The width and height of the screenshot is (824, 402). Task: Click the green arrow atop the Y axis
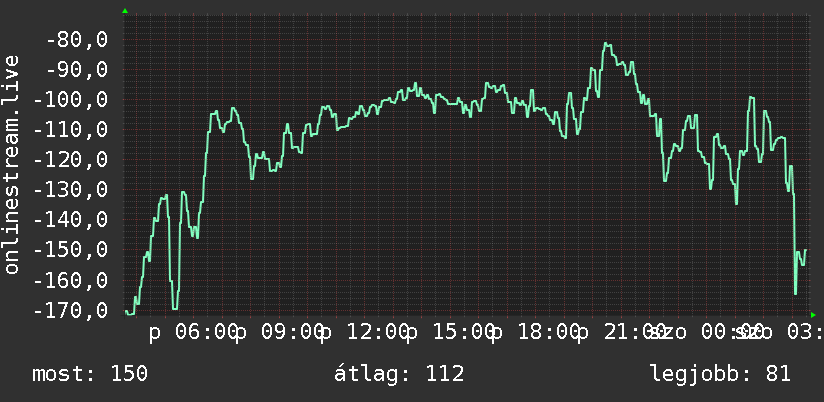(125, 11)
